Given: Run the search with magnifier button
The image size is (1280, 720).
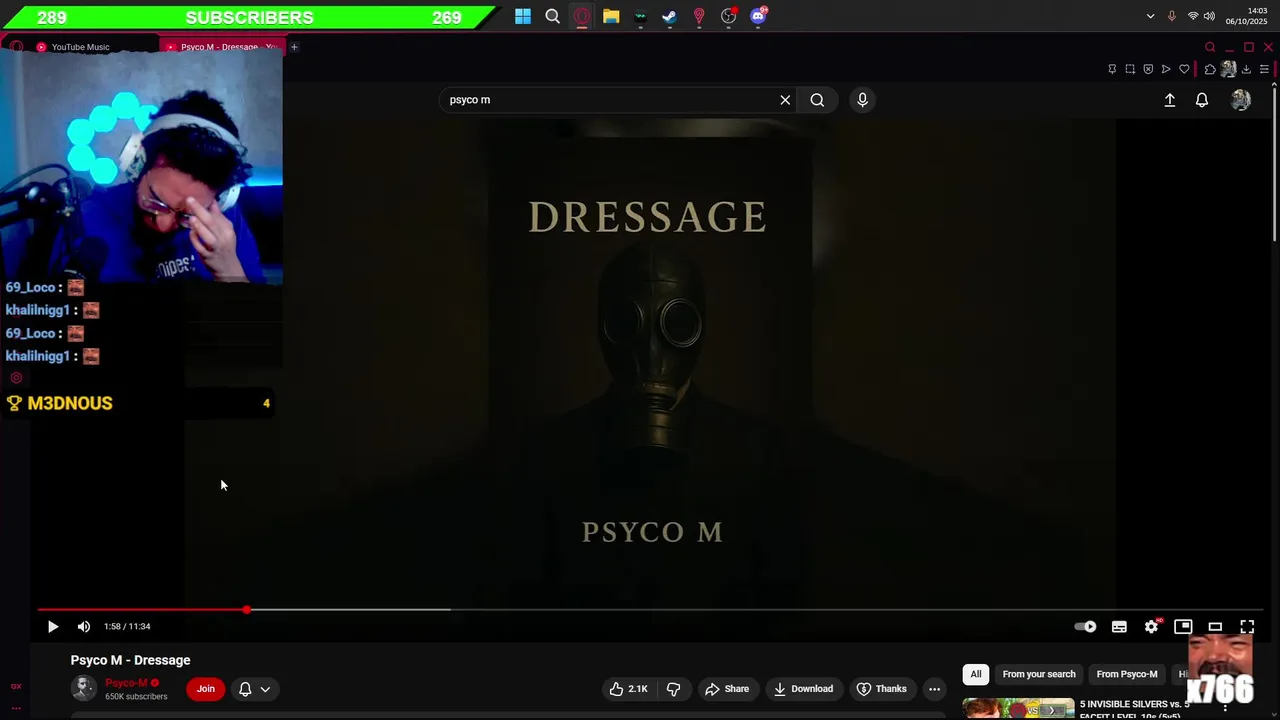Looking at the screenshot, I should point(817,100).
